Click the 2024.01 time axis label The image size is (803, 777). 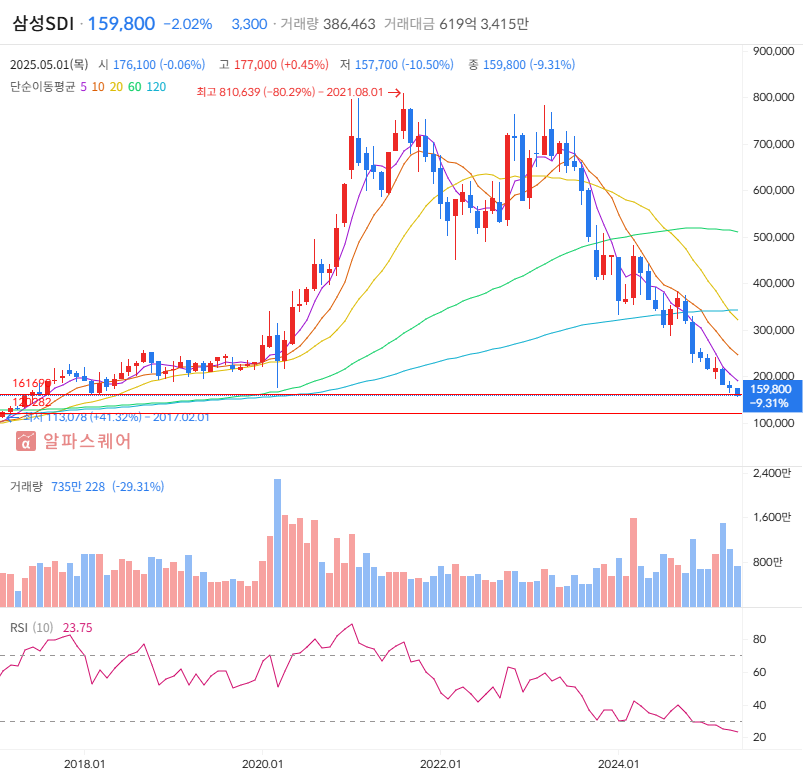(619, 764)
